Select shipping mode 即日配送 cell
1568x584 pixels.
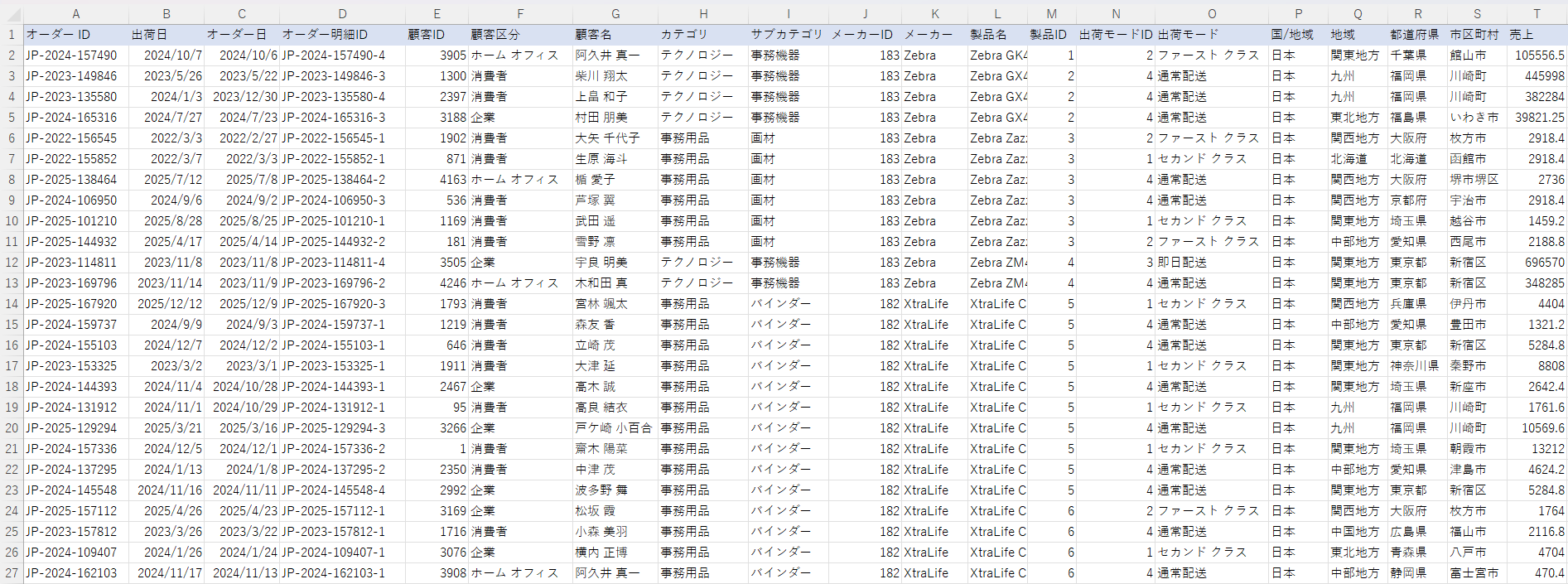pos(1212,262)
